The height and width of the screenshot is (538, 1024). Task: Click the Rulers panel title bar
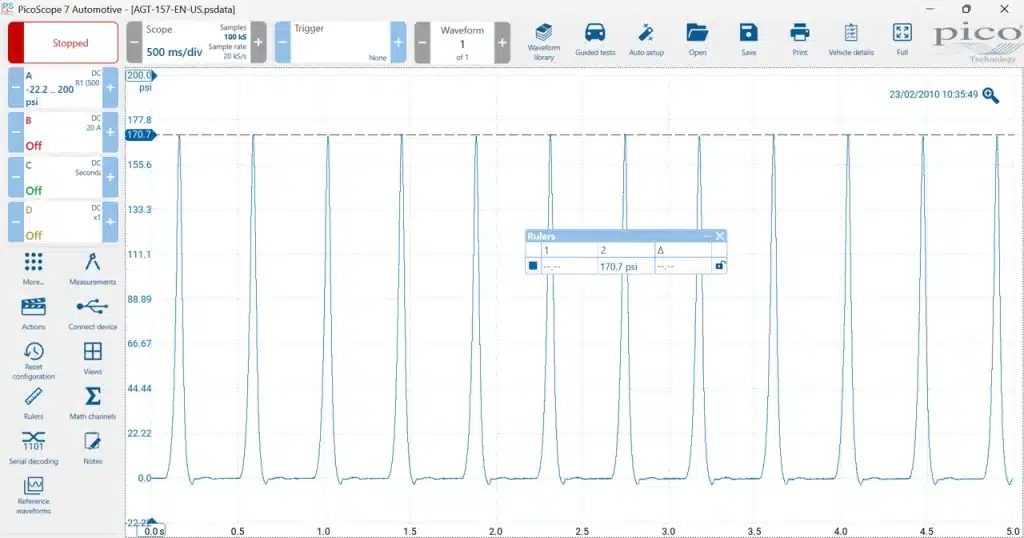614,236
